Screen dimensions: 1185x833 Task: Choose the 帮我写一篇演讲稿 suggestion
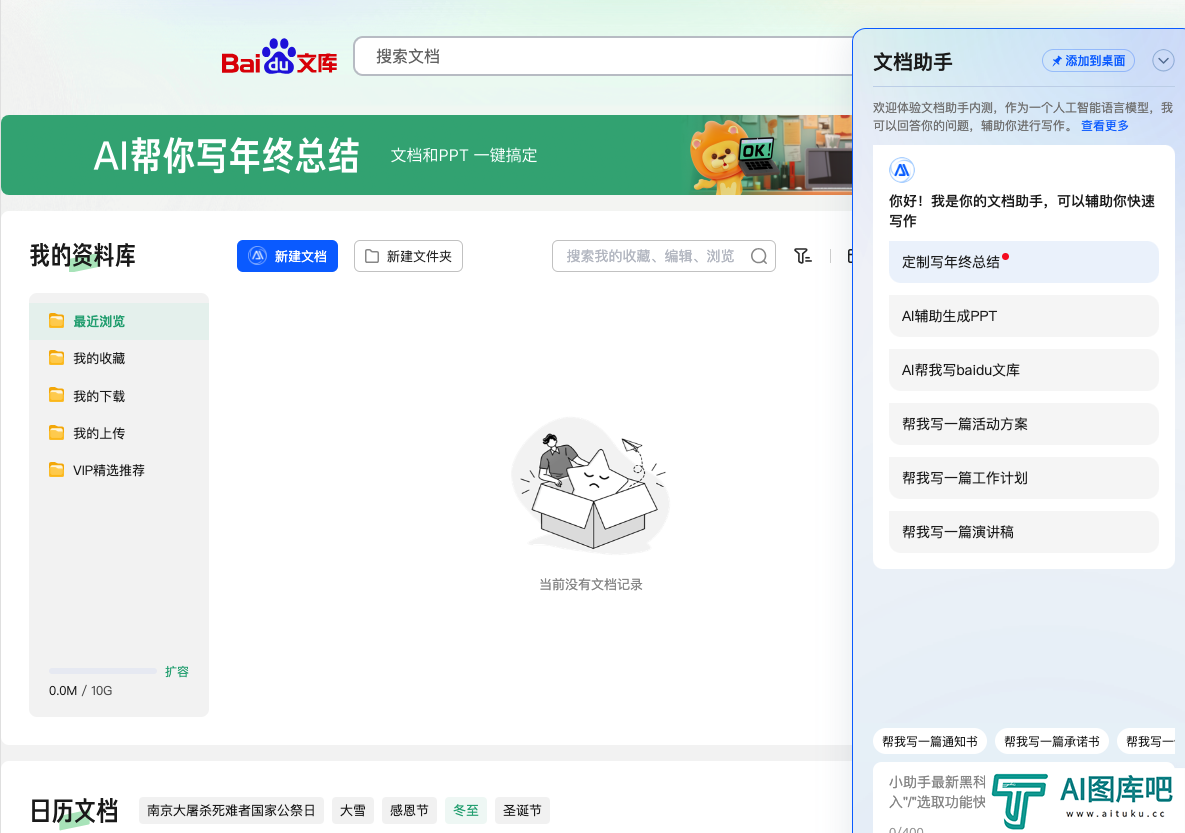click(x=1023, y=532)
